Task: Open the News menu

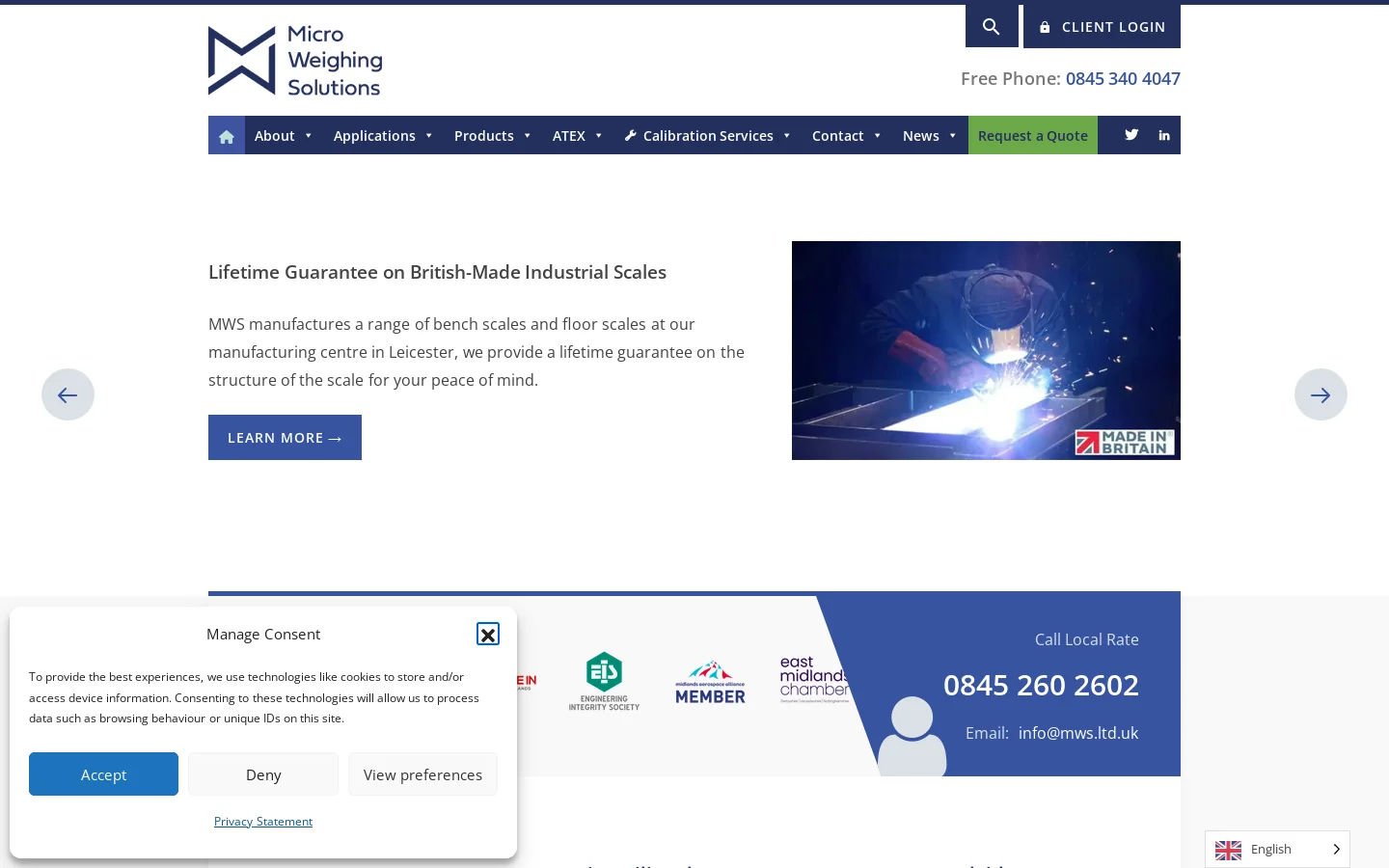Action: [930, 136]
